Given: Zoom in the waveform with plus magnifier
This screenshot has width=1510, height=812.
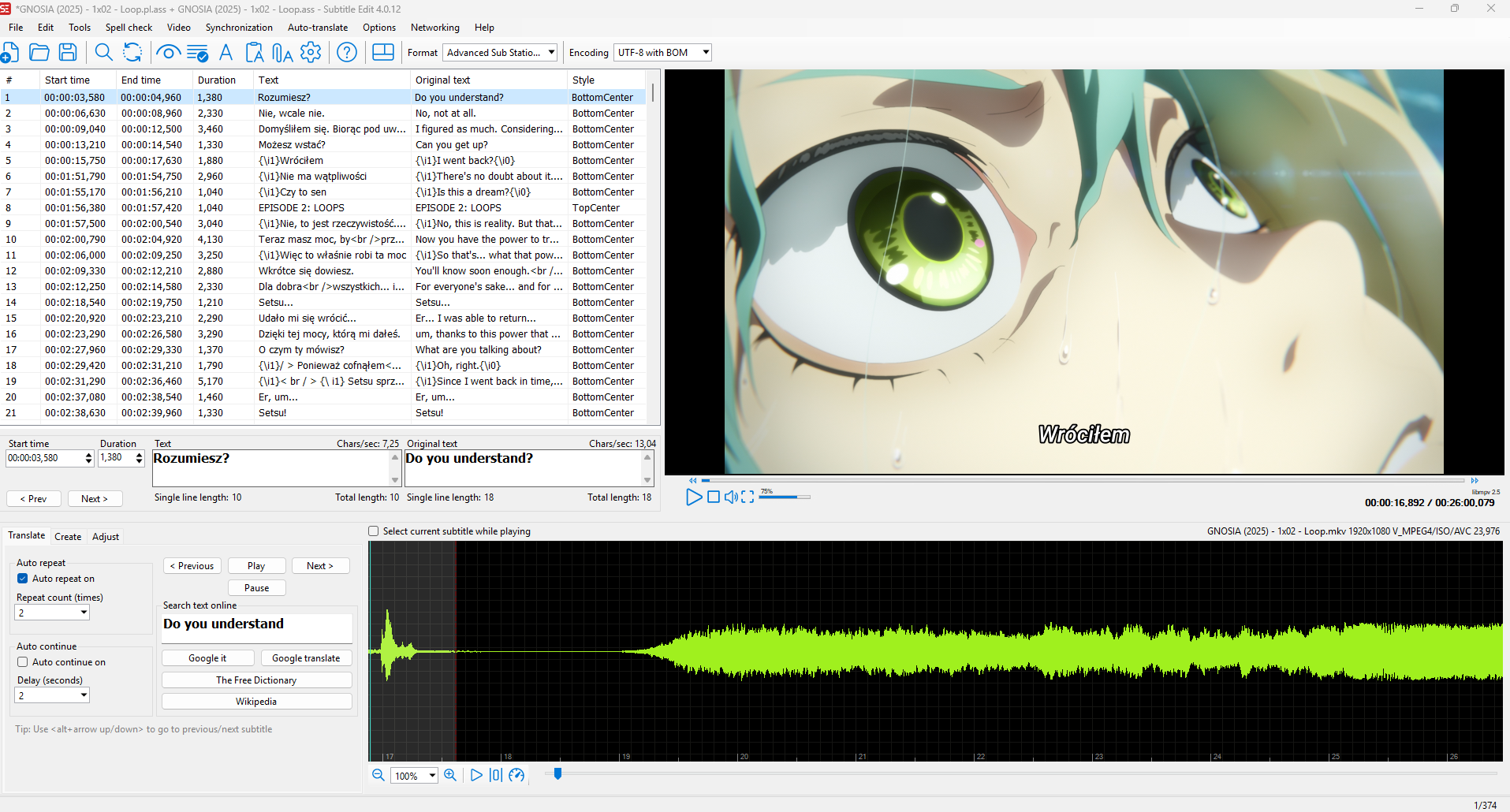Looking at the screenshot, I should coord(450,775).
